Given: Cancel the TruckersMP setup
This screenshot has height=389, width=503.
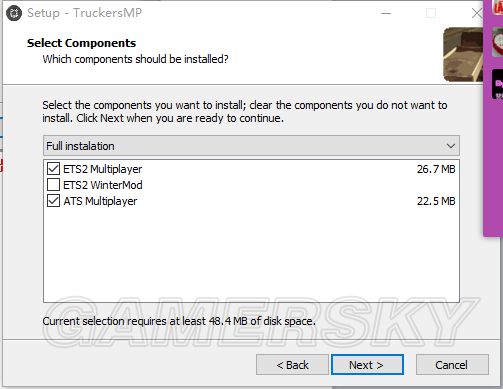Looking at the screenshot, I should (452, 365).
